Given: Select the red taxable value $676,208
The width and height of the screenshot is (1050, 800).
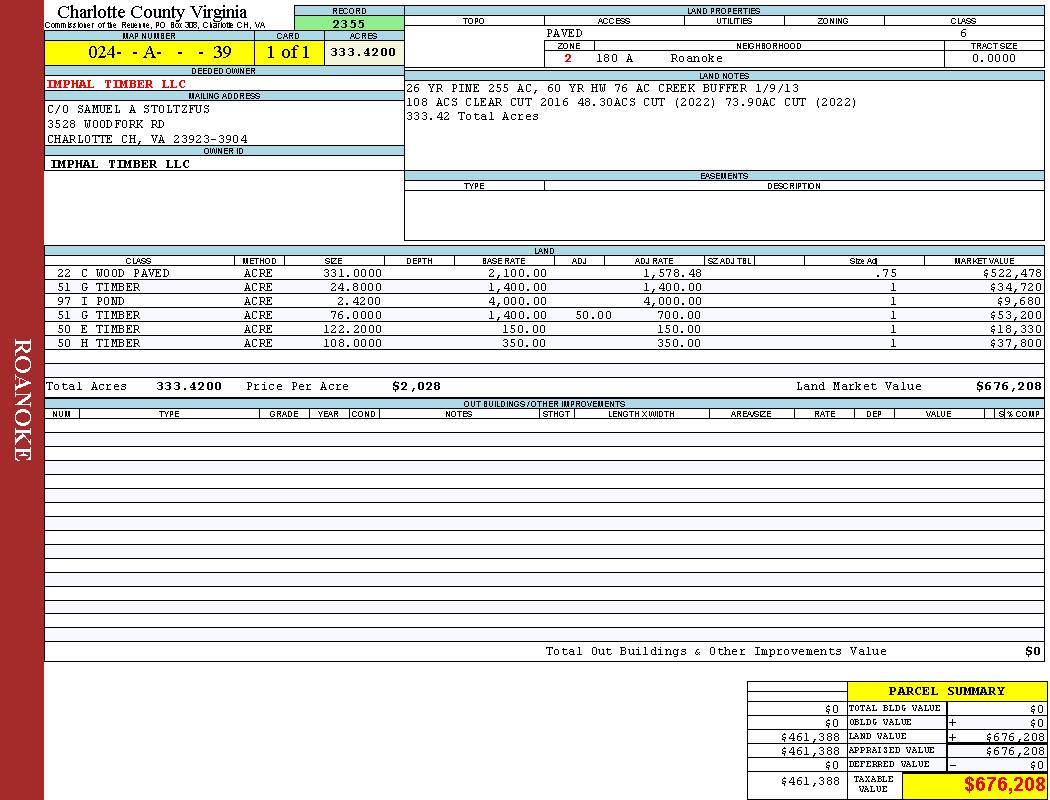Looking at the screenshot, I should (1004, 785).
